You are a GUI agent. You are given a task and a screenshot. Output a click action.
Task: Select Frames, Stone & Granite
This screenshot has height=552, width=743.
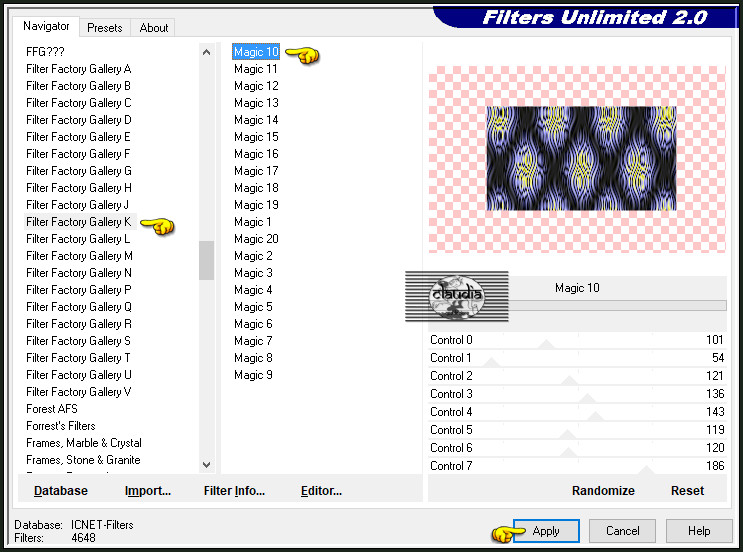point(83,460)
